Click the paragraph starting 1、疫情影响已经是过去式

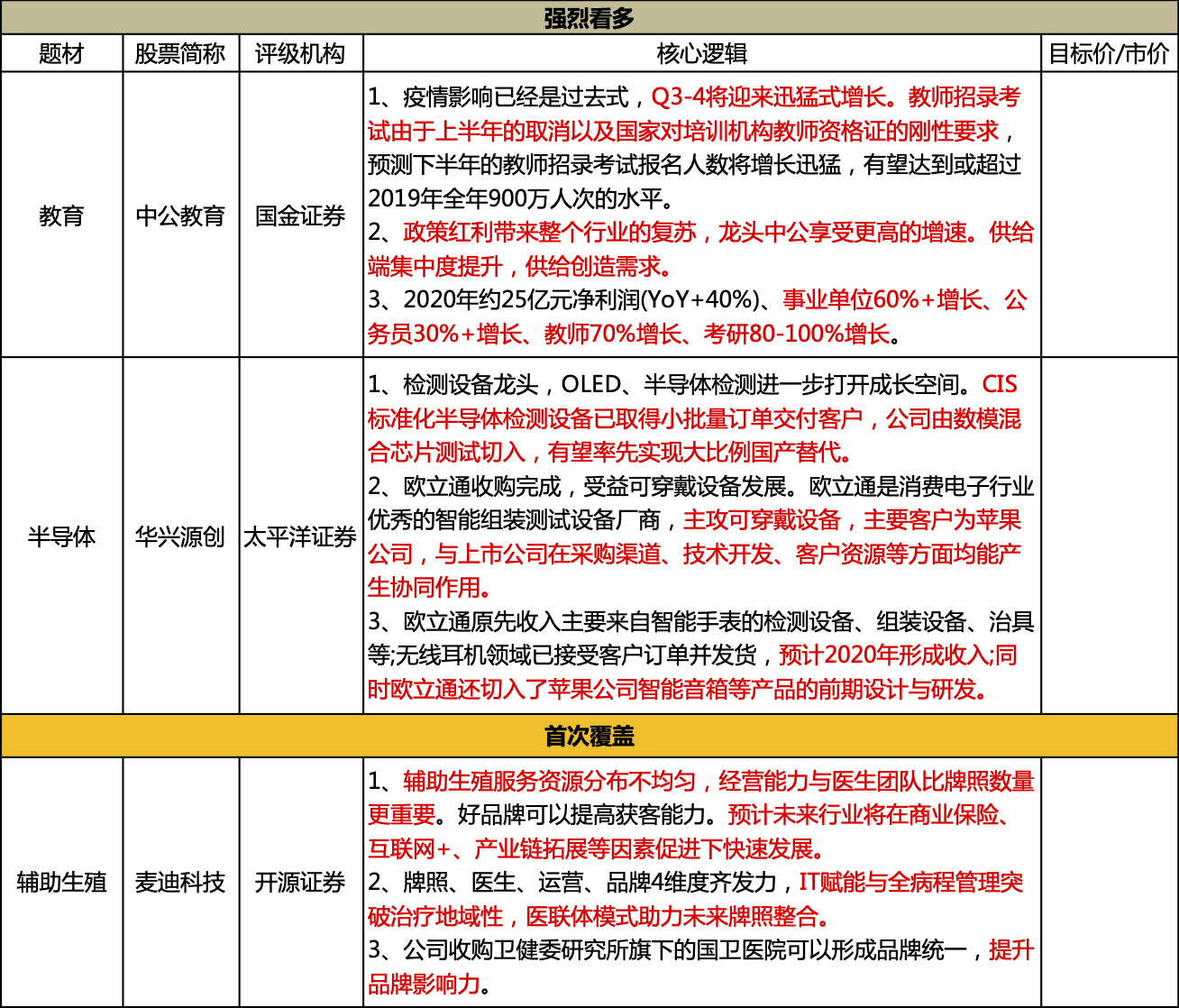pos(696,148)
